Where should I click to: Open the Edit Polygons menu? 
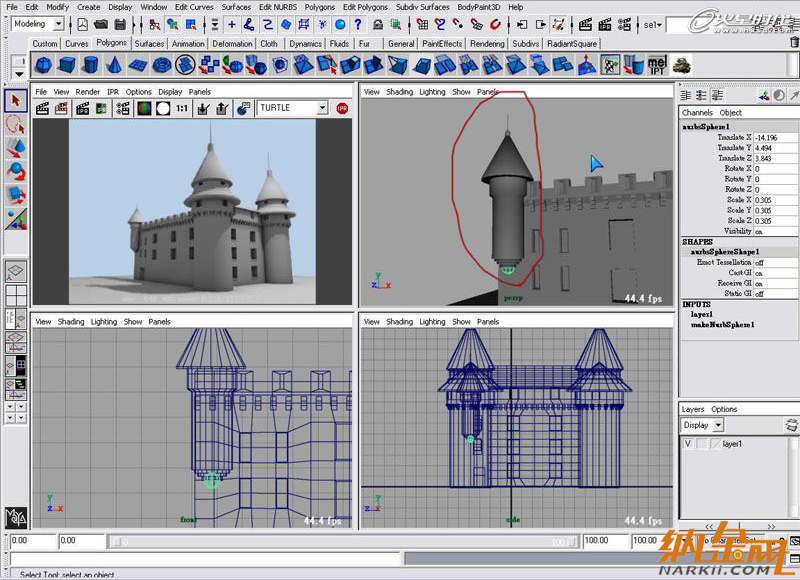(x=366, y=7)
